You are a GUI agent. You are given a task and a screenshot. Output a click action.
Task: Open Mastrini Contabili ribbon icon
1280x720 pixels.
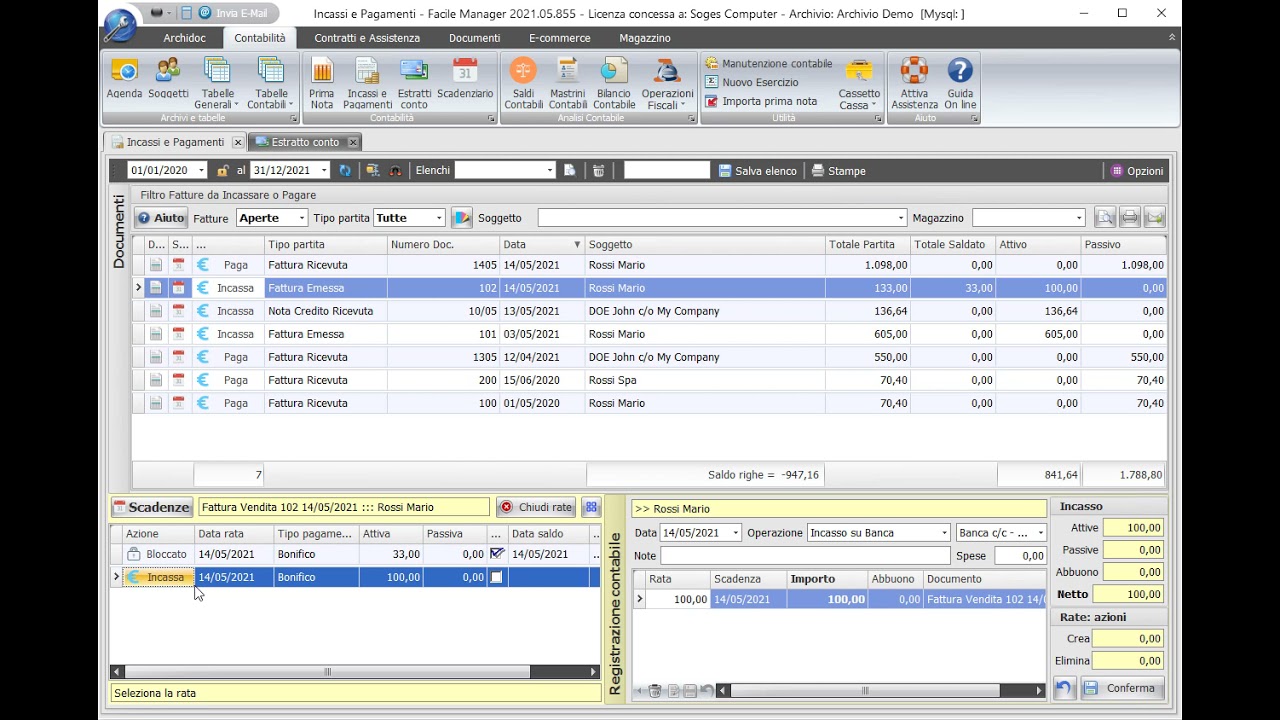tap(568, 84)
